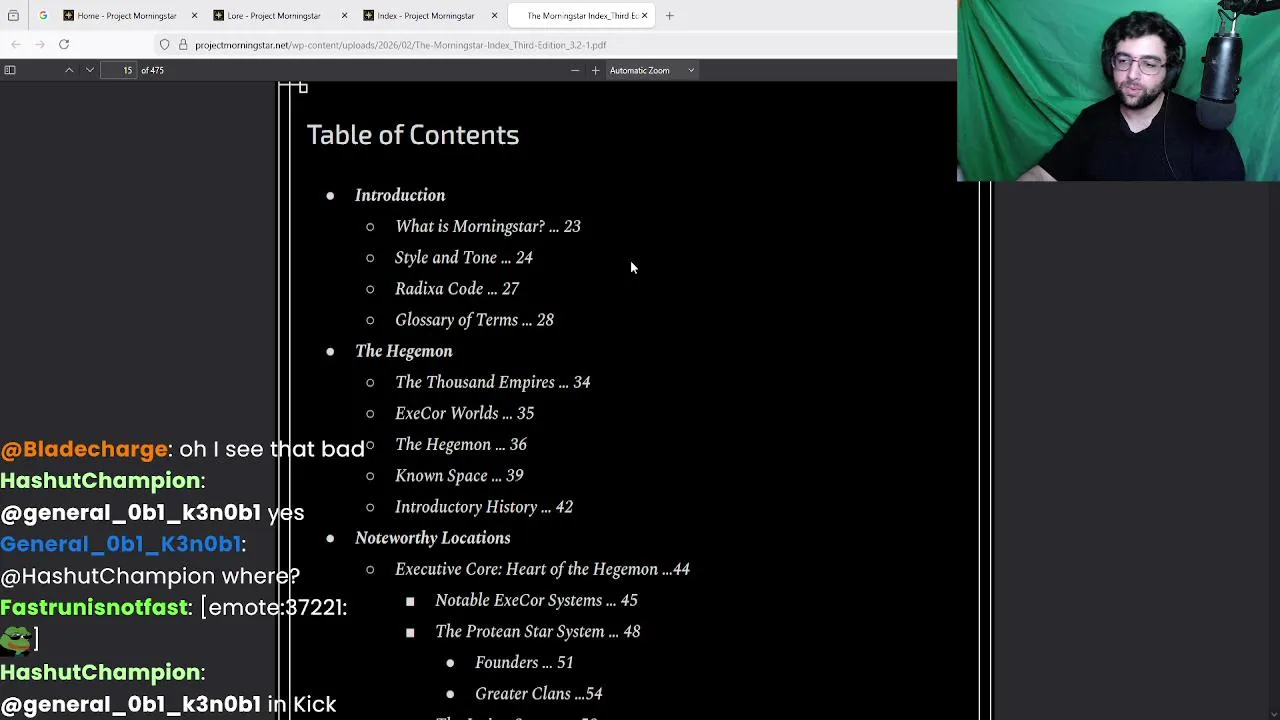Viewport: 1280px width, 720px height.
Task: Zoom in the PDF document
Action: [596, 70]
